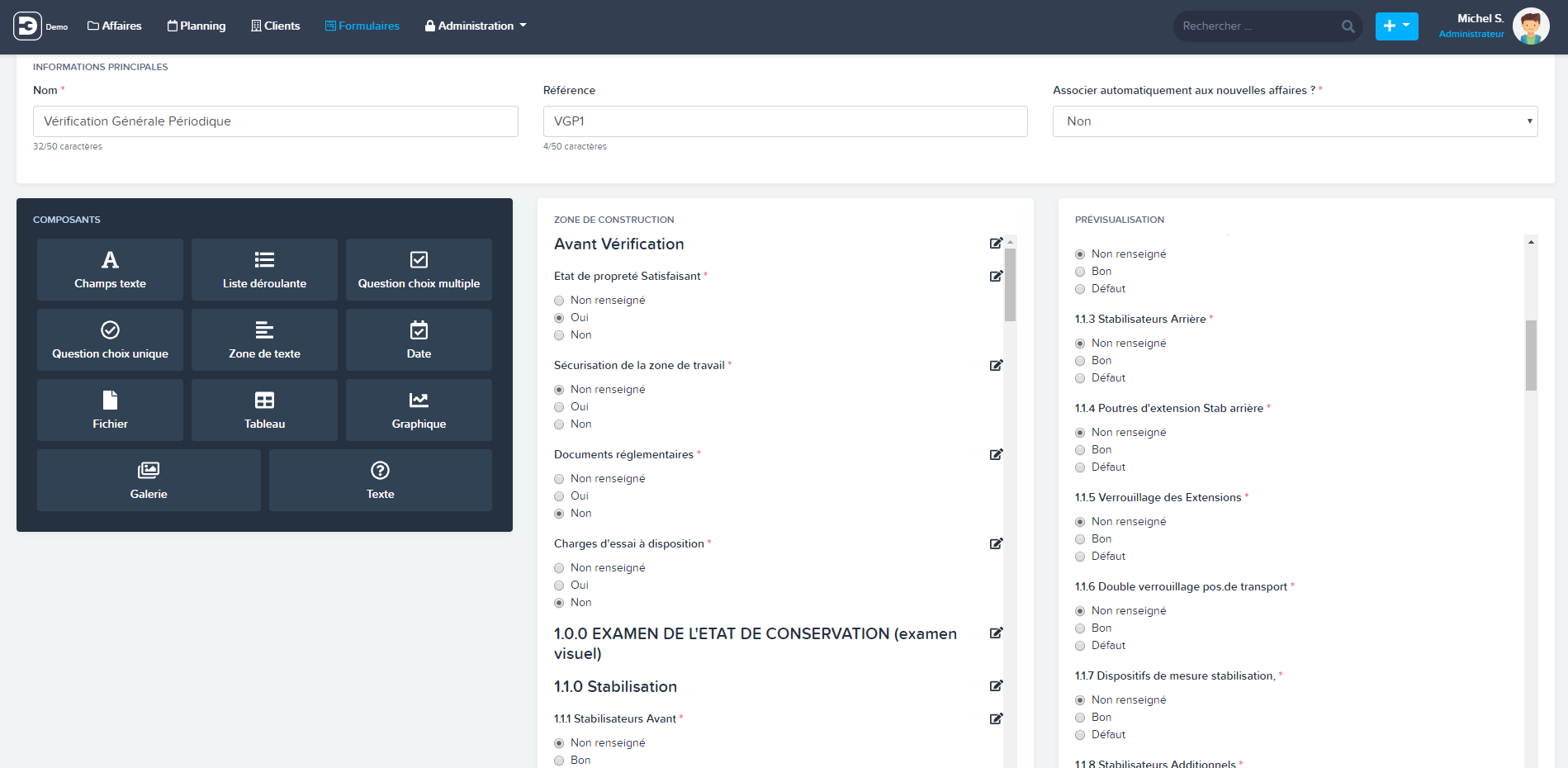Edit the Avant Vérification heading

click(996, 243)
